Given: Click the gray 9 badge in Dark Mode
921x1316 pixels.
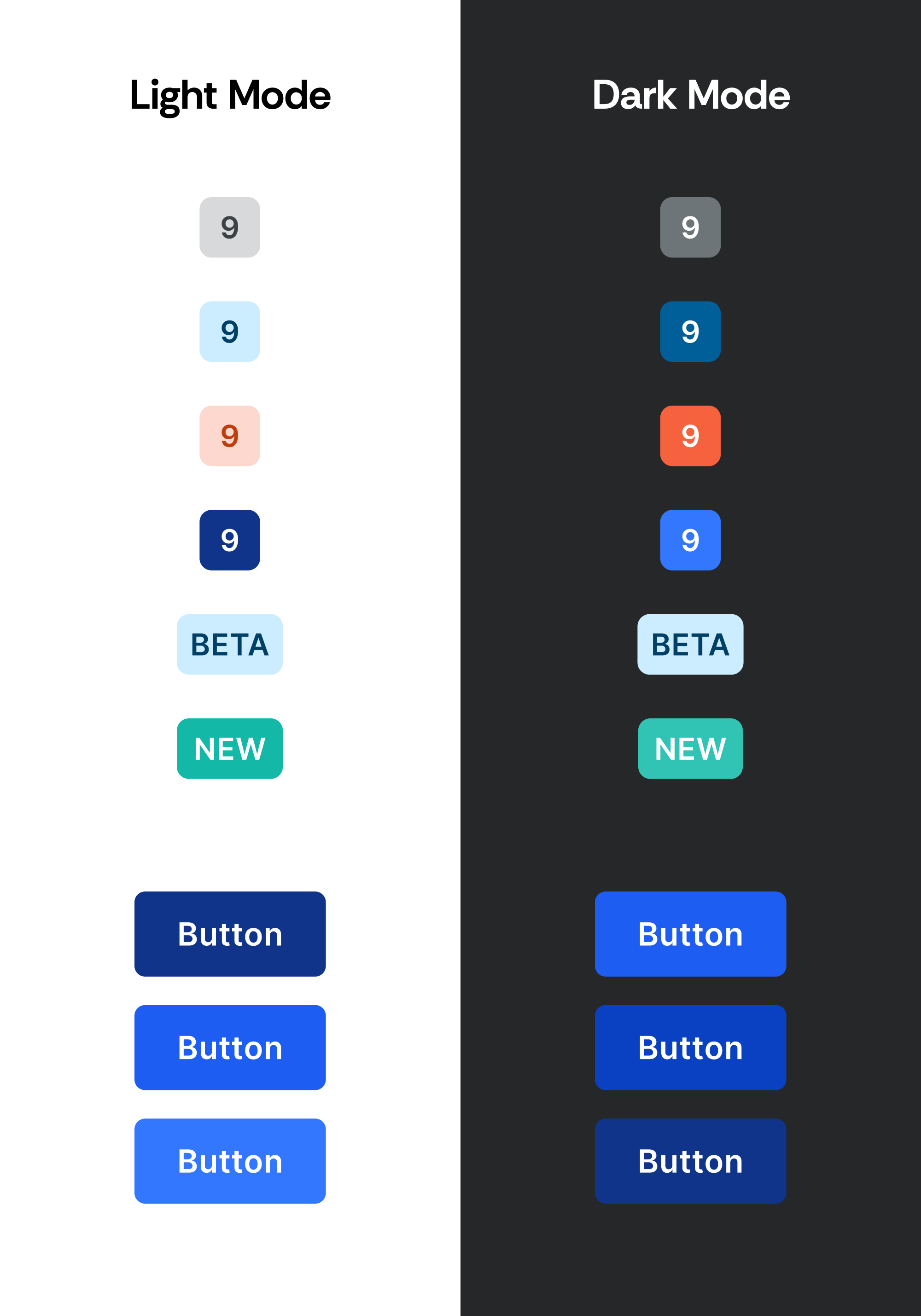Looking at the screenshot, I should tap(690, 227).
